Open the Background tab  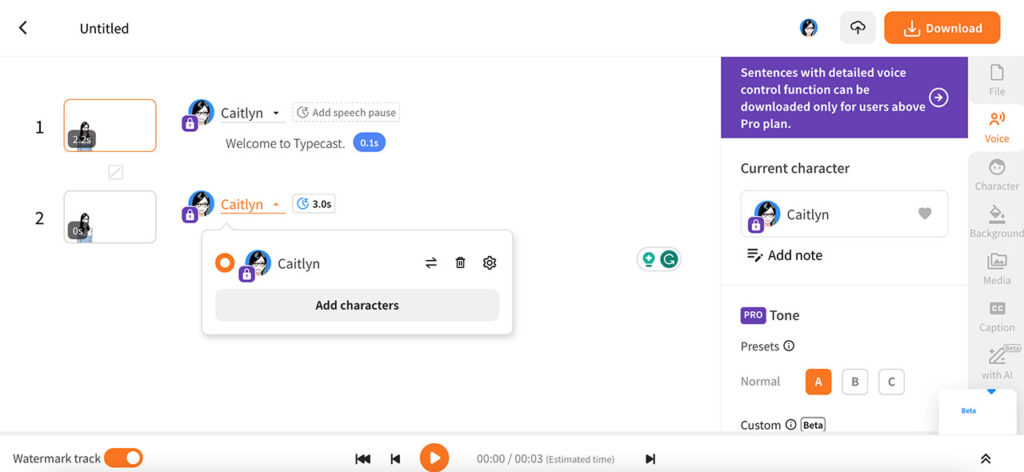(x=997, y=222)
